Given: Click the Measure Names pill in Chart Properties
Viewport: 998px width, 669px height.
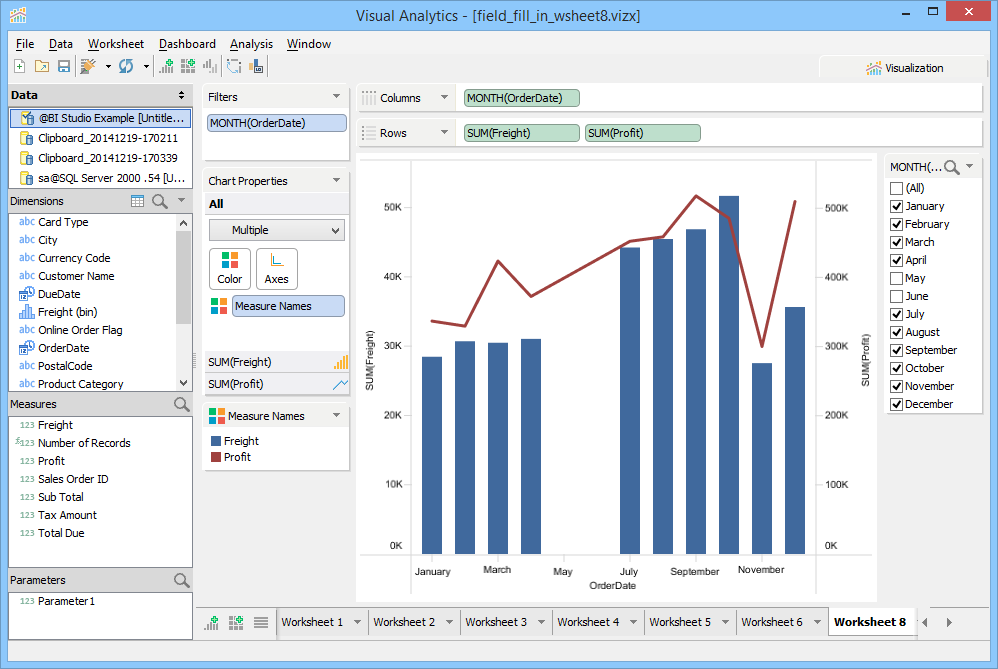Looking at the screenshot, I should 288,306.
